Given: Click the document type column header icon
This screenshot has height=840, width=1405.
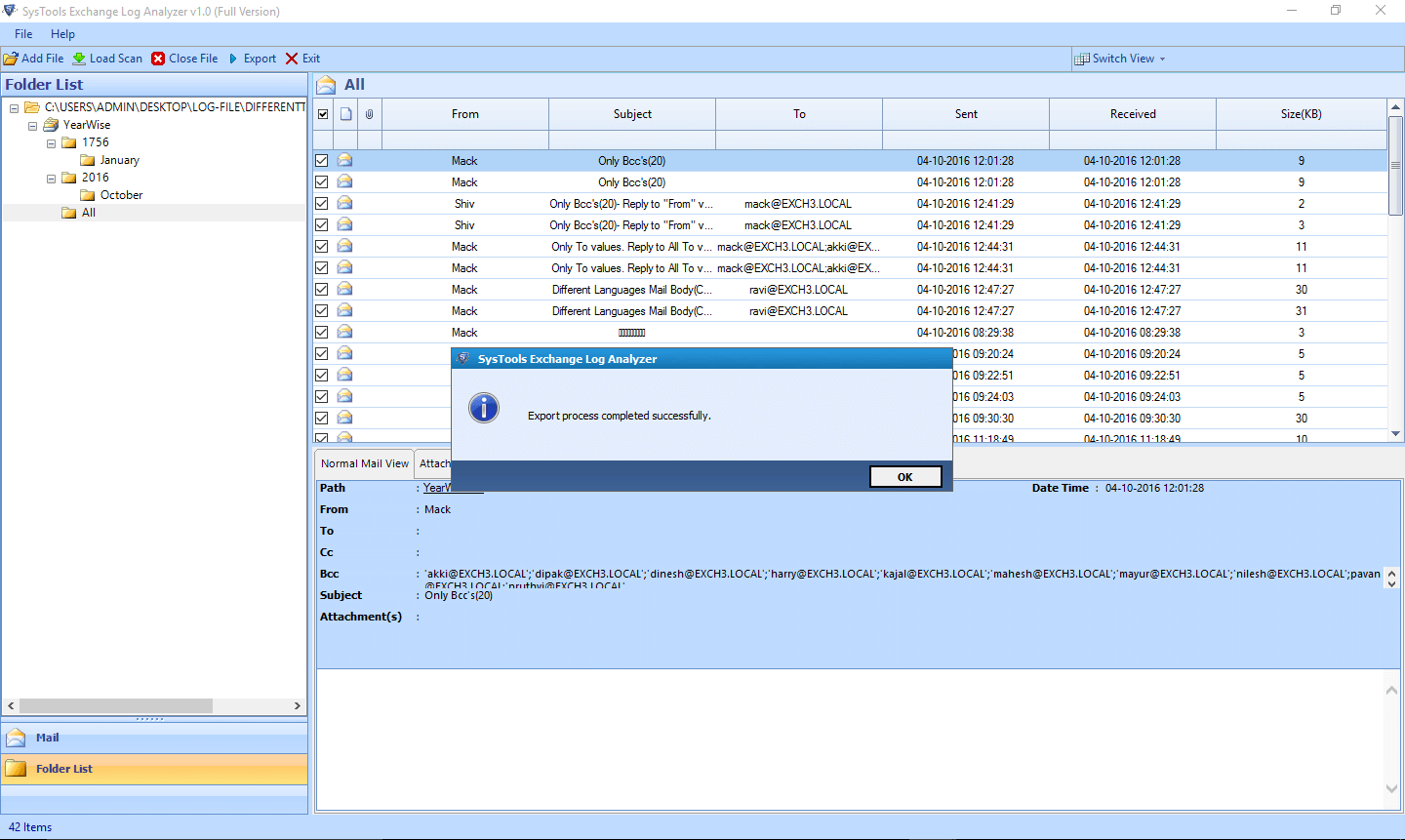Looking at the screenshot, I should click(x=345, y=114).
